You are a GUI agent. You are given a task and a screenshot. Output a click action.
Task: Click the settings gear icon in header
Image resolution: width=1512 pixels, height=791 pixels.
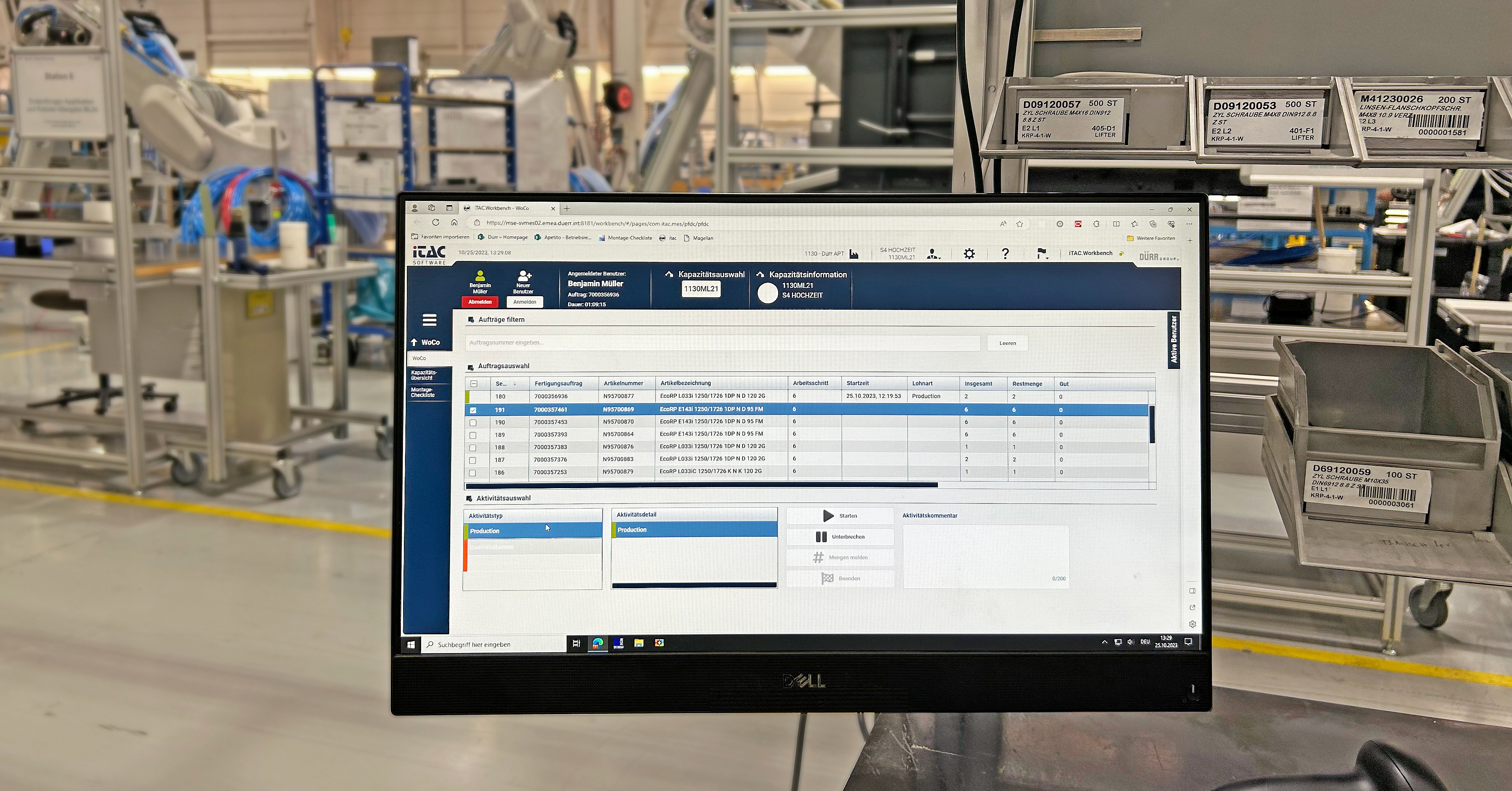(x=969, y=253)
